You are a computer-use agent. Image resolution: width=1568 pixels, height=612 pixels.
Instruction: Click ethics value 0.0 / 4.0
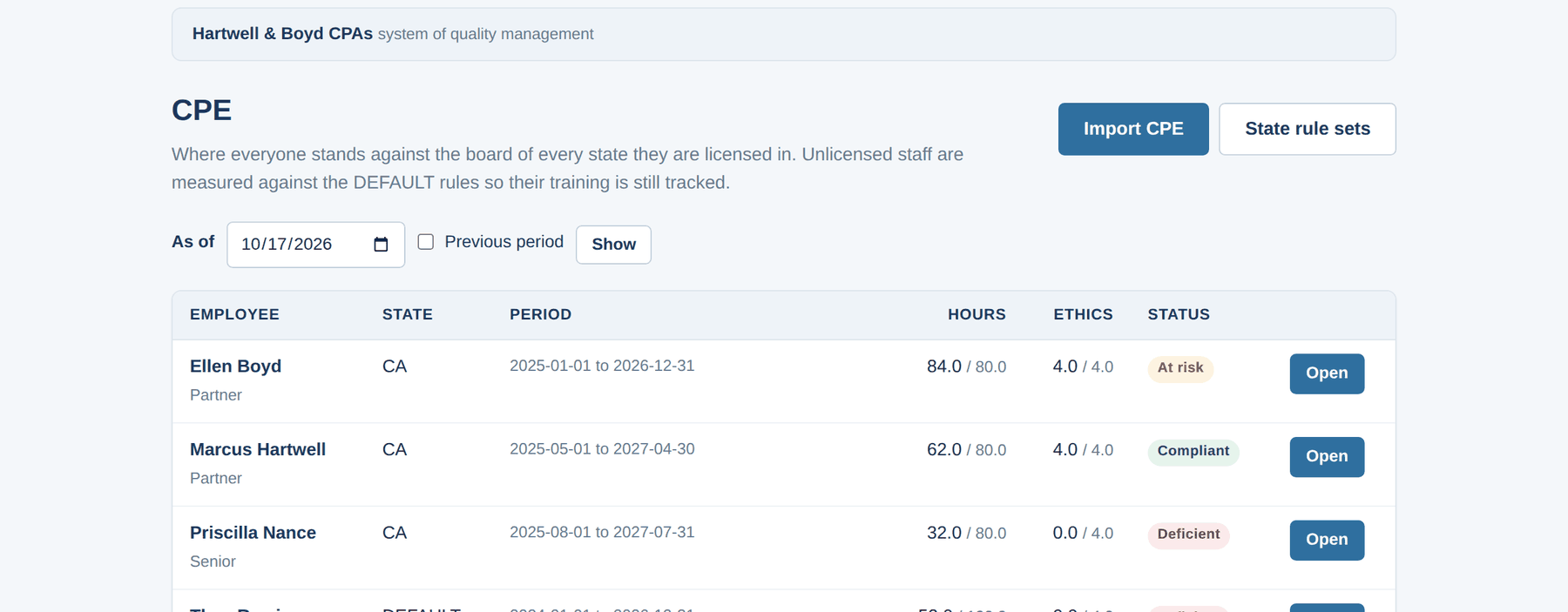click(1083, 533)
